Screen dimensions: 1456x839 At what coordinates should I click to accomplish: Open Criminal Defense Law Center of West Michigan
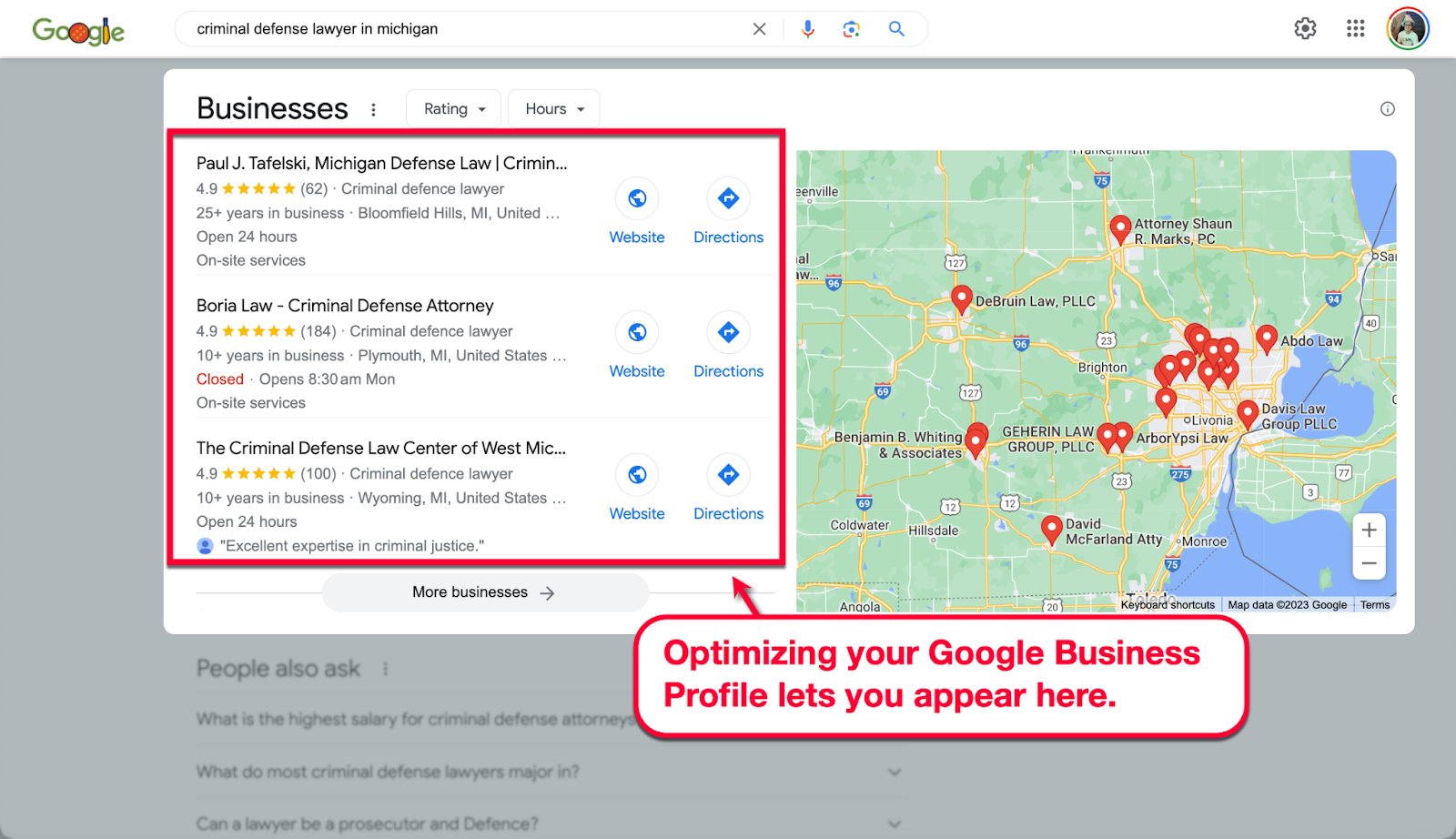(x=381, y=448)
